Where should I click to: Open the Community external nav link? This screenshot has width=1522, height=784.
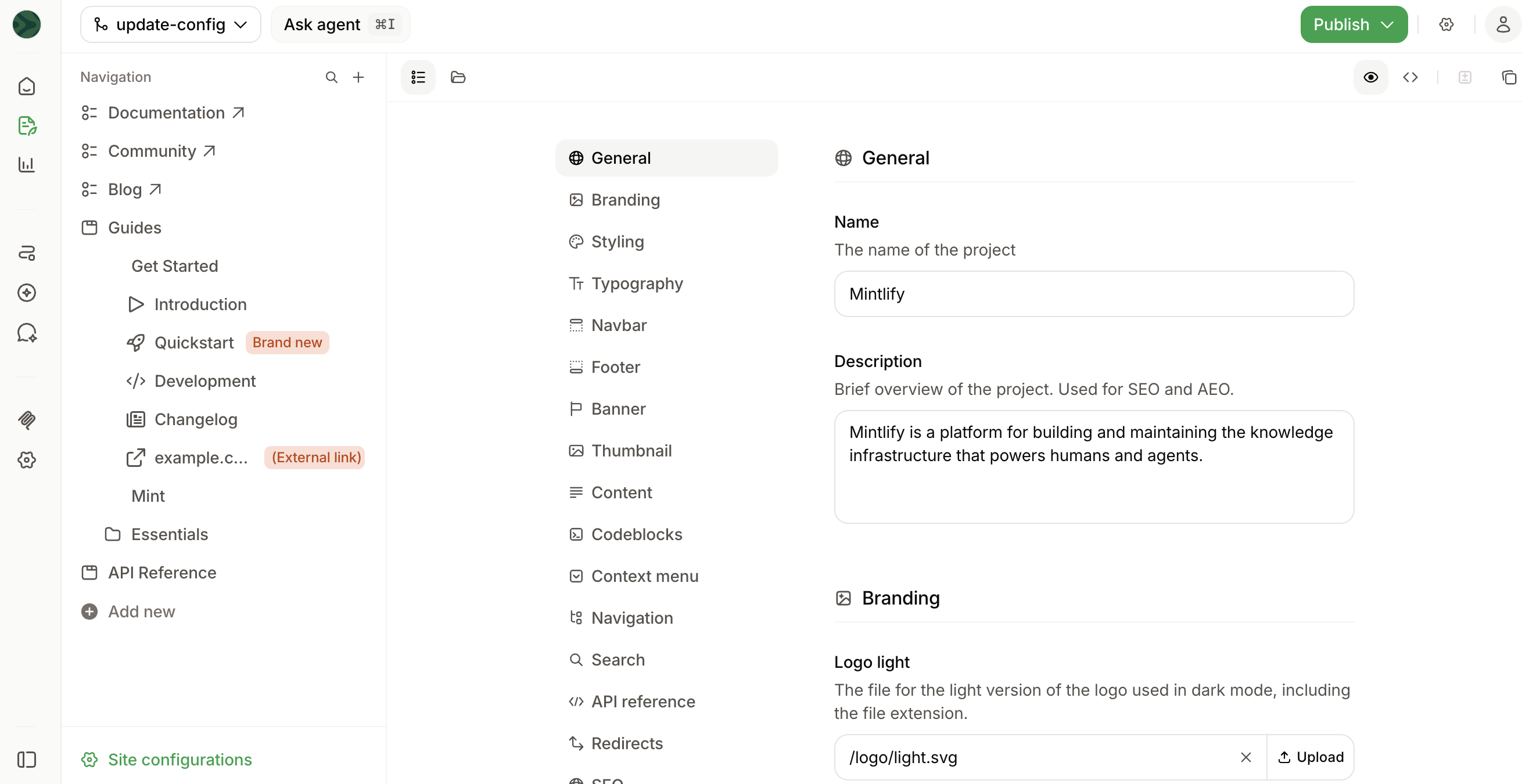148,151
